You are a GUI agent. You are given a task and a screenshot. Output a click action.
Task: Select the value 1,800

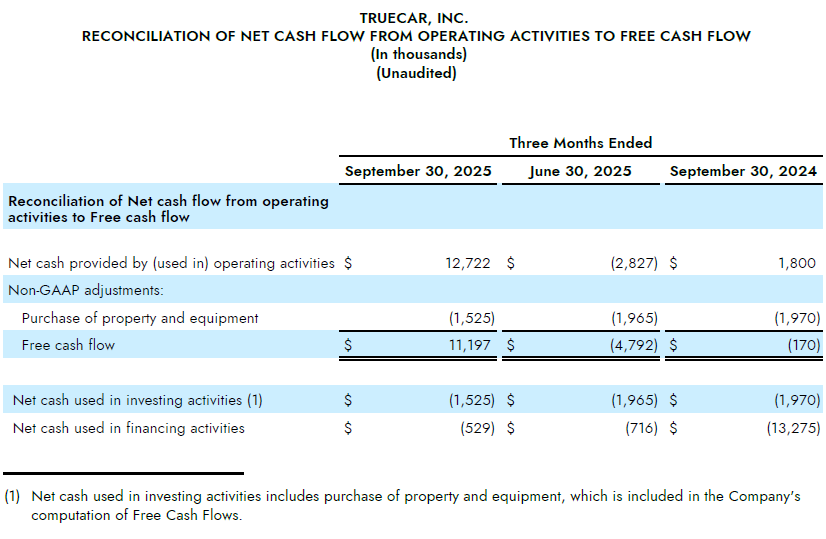coord(797,263)
